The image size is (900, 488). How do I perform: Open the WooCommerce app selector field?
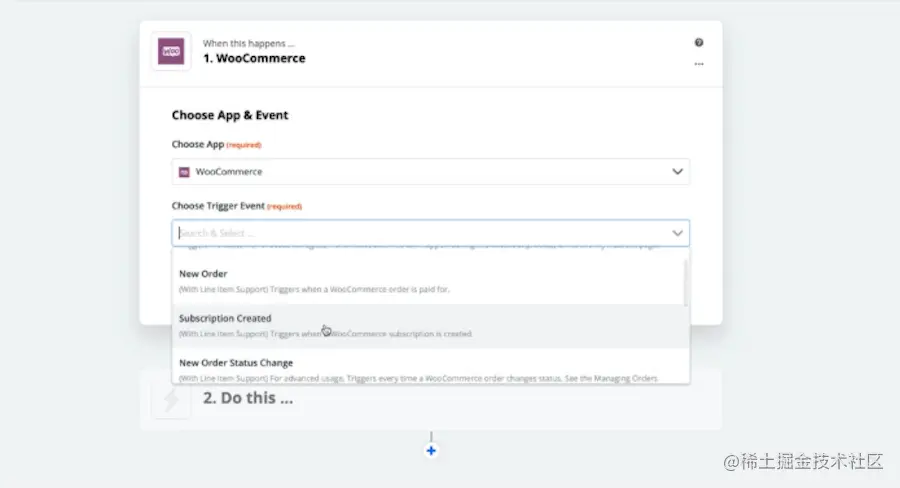(430, 172)
